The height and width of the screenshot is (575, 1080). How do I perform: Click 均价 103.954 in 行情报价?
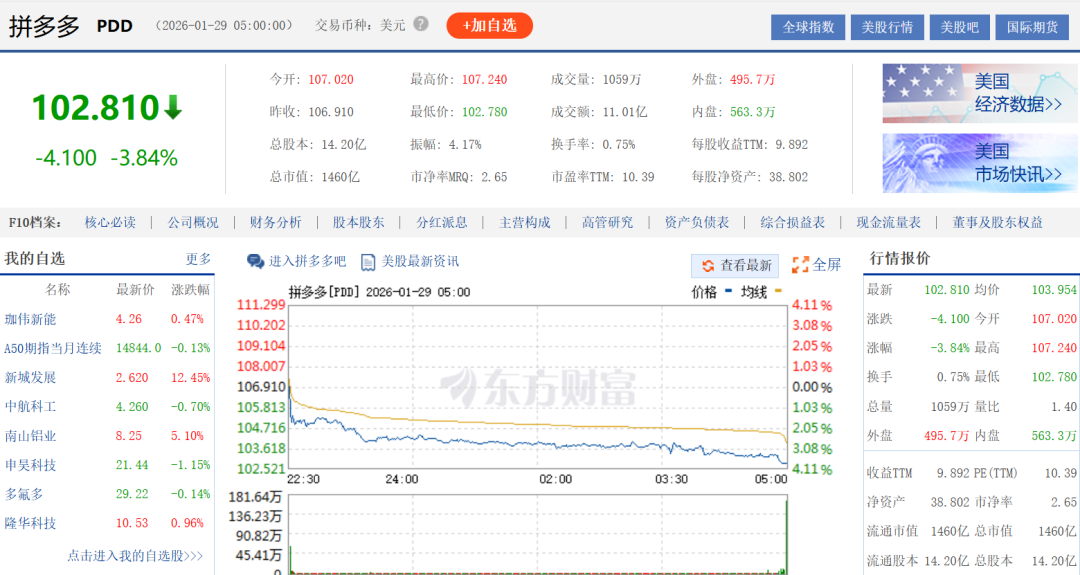pyautogui.click(x=1054, y=290)
